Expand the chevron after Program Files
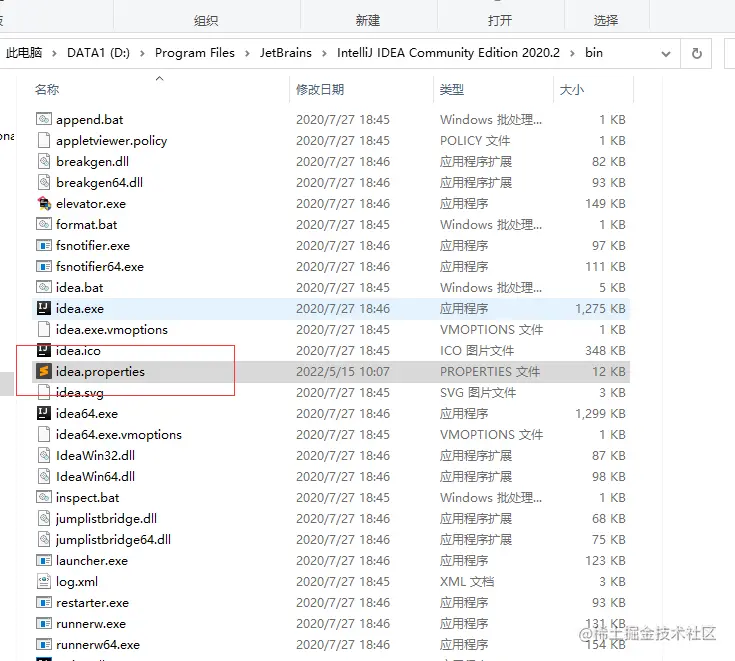This screenshot has width=735, height=661. click(247, 53)
